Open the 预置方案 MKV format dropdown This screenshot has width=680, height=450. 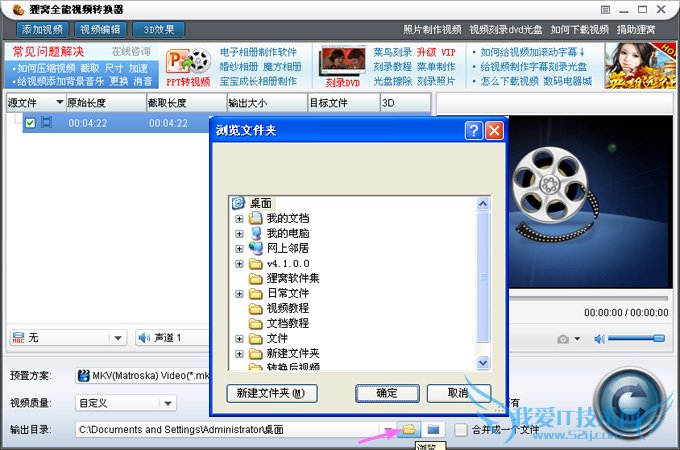(143, 375)
